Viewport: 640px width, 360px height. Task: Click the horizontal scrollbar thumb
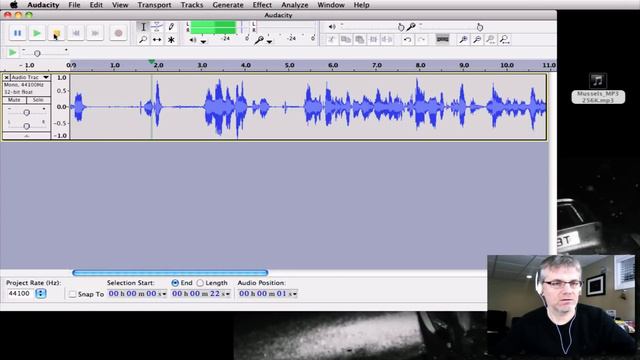click(x=170, y=273)
